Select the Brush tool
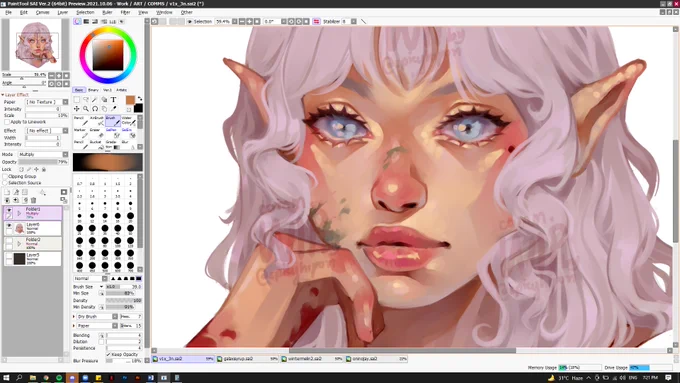This screenshot has height=383, width=680. click(x=113, y=121)
